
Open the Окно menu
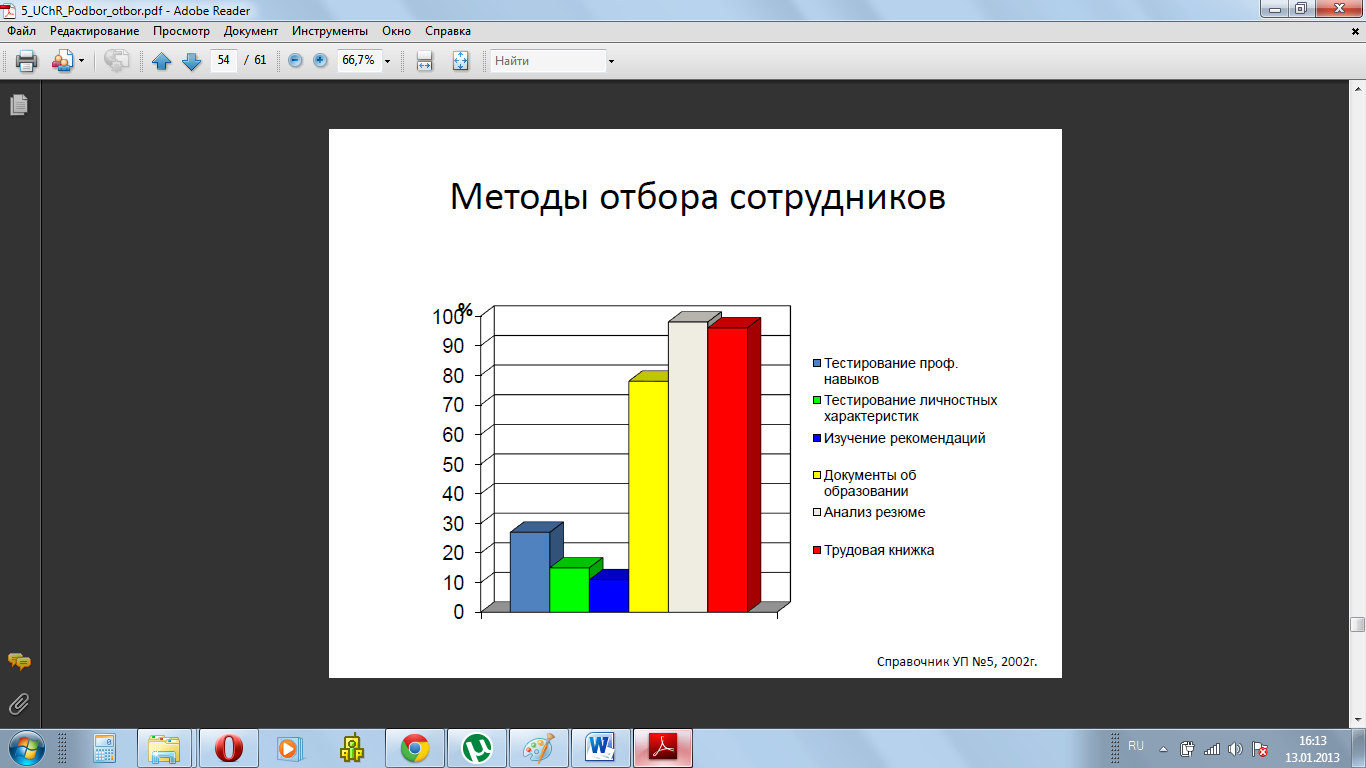[x=396, y=31]
